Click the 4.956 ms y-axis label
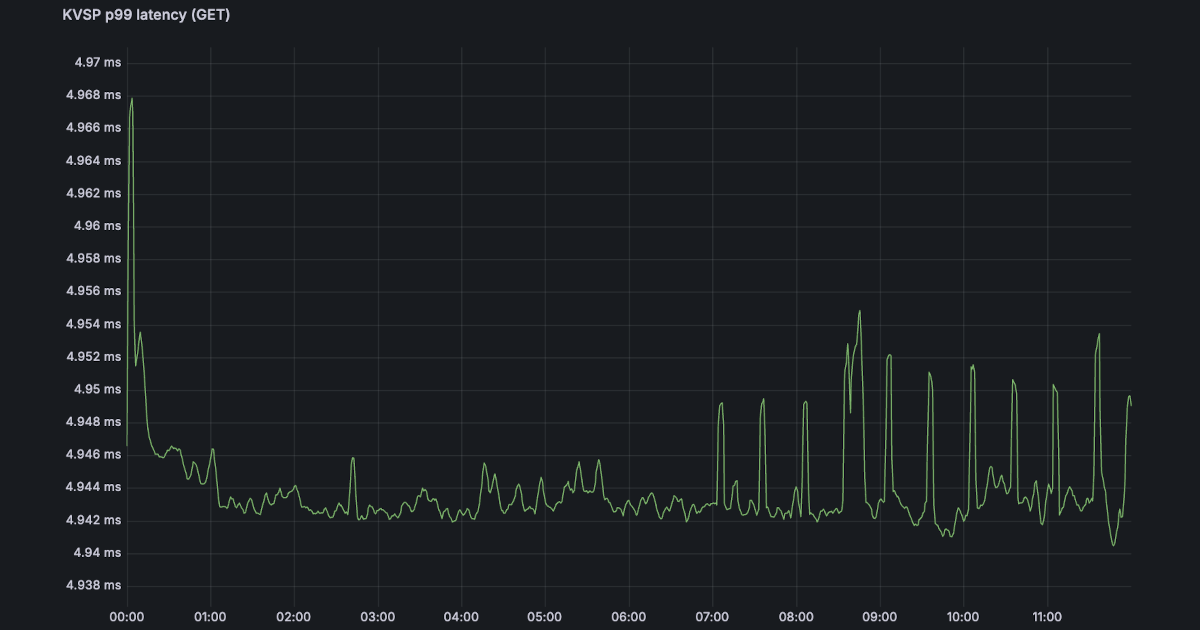Viewport: 1200px width, 630px height. tap(94, 291)
